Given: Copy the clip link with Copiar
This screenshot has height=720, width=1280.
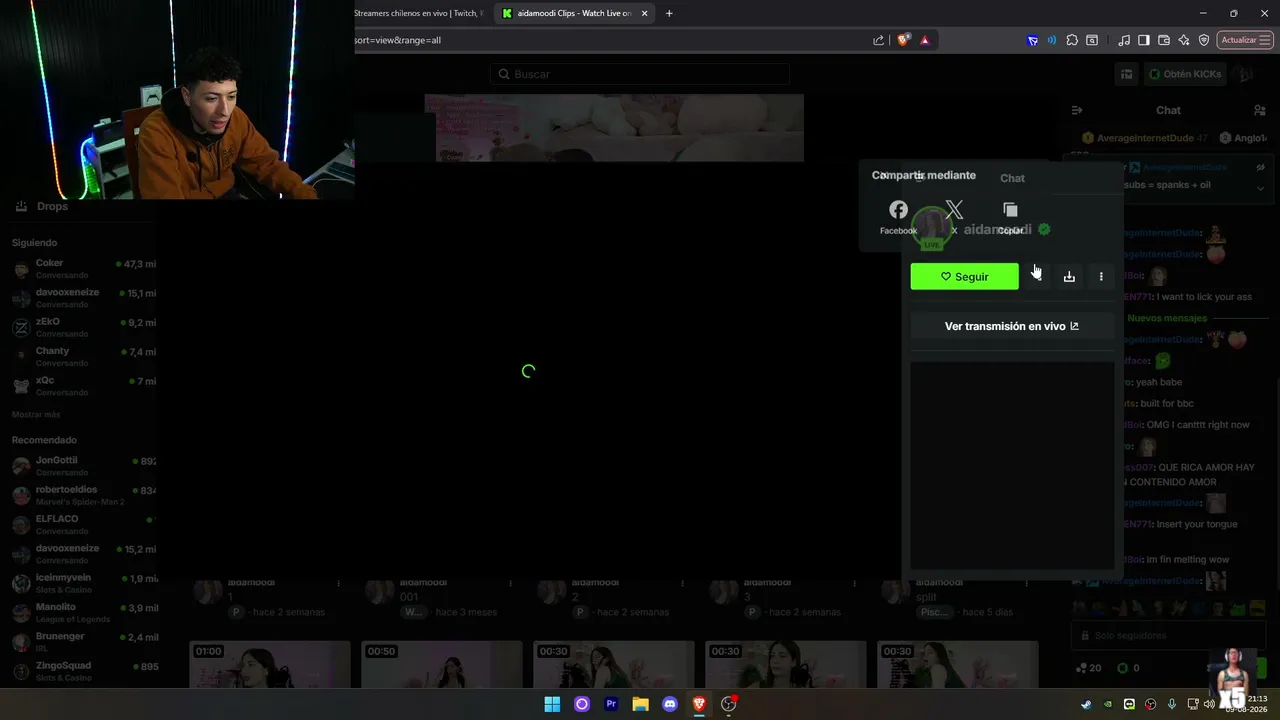Looking at the screenshot, I should (x=1010, y=217).
